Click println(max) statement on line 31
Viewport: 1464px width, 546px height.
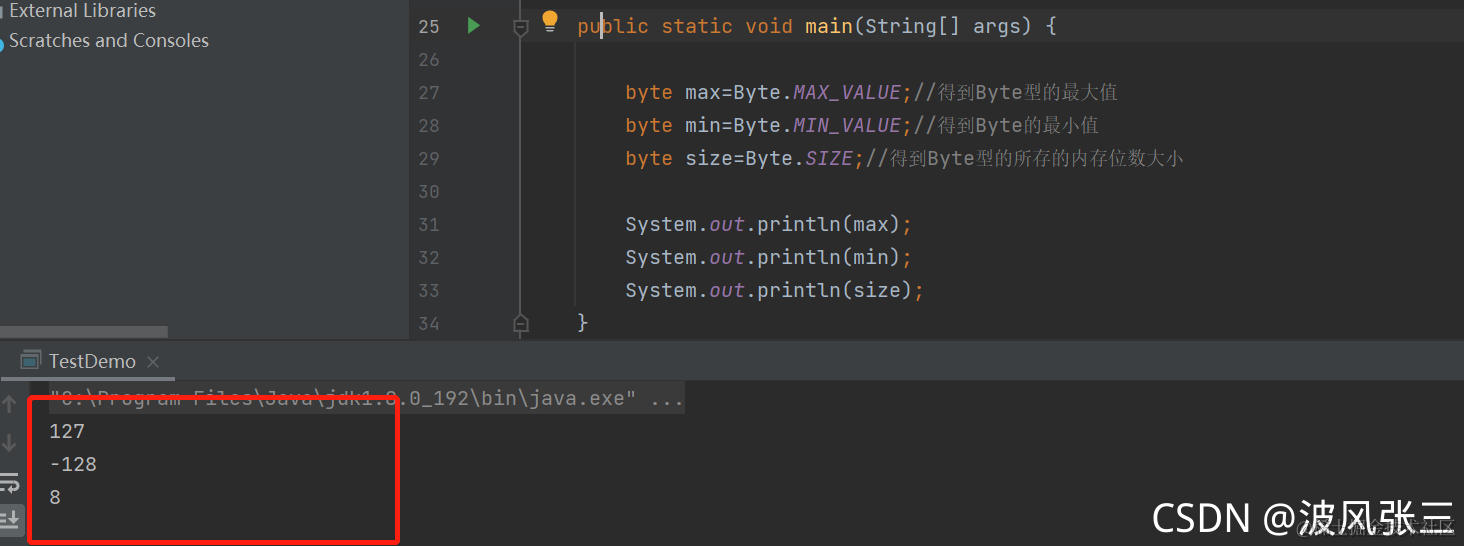(x=769, y=224)
